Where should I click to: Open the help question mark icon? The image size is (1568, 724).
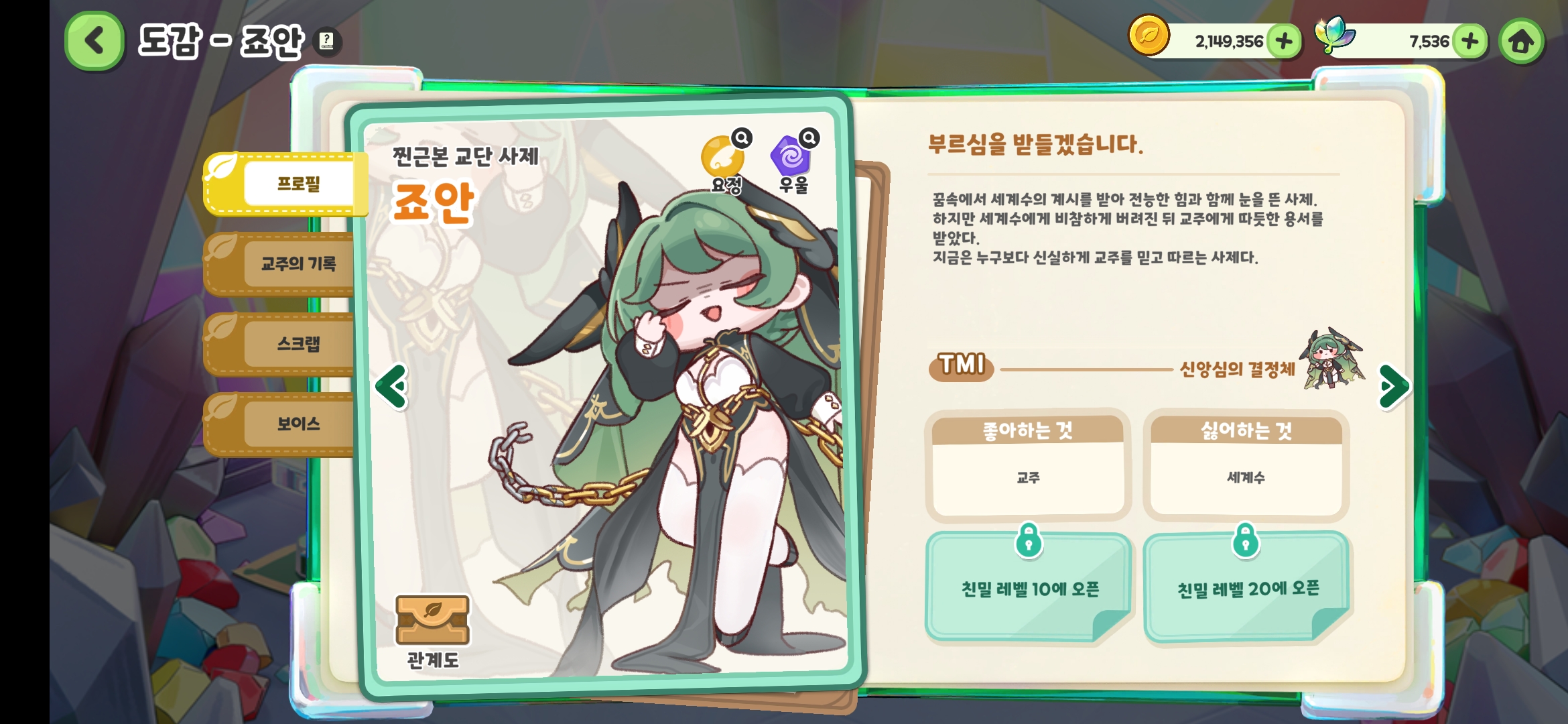327,42
